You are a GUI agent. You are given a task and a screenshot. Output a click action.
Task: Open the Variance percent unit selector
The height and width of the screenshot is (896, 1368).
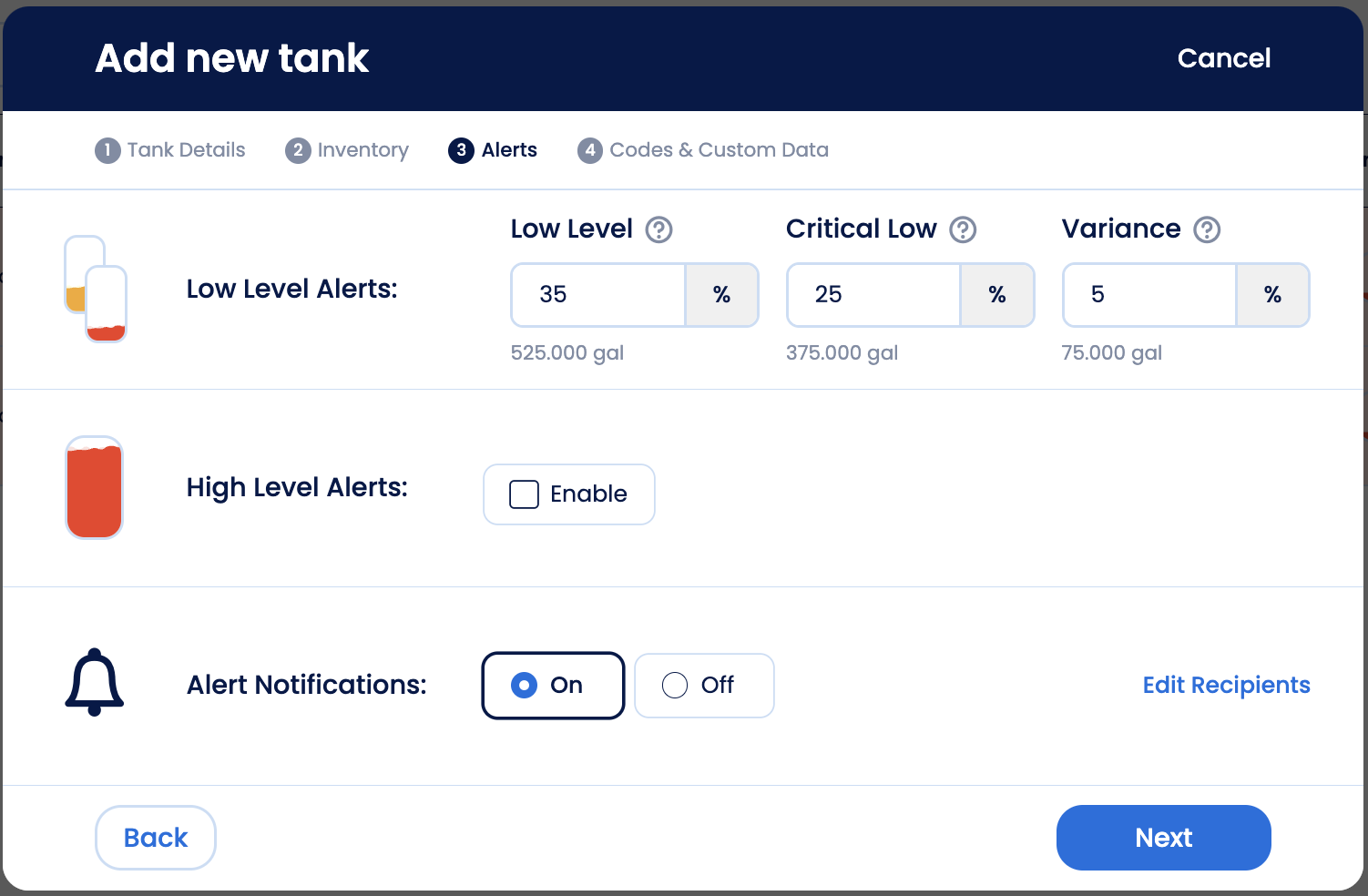pyautogui.click(x=1272, y=295)
